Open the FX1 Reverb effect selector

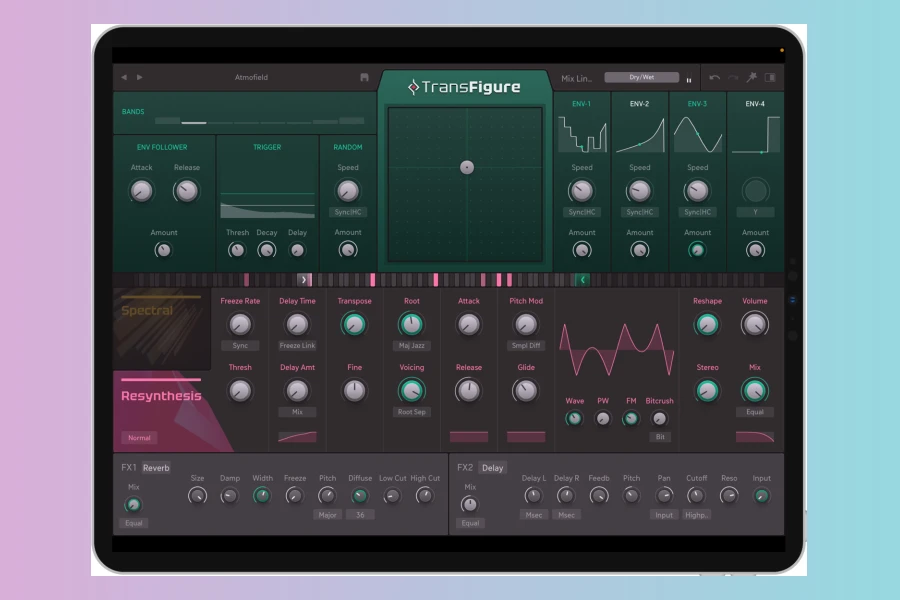[x=156, y=468]
